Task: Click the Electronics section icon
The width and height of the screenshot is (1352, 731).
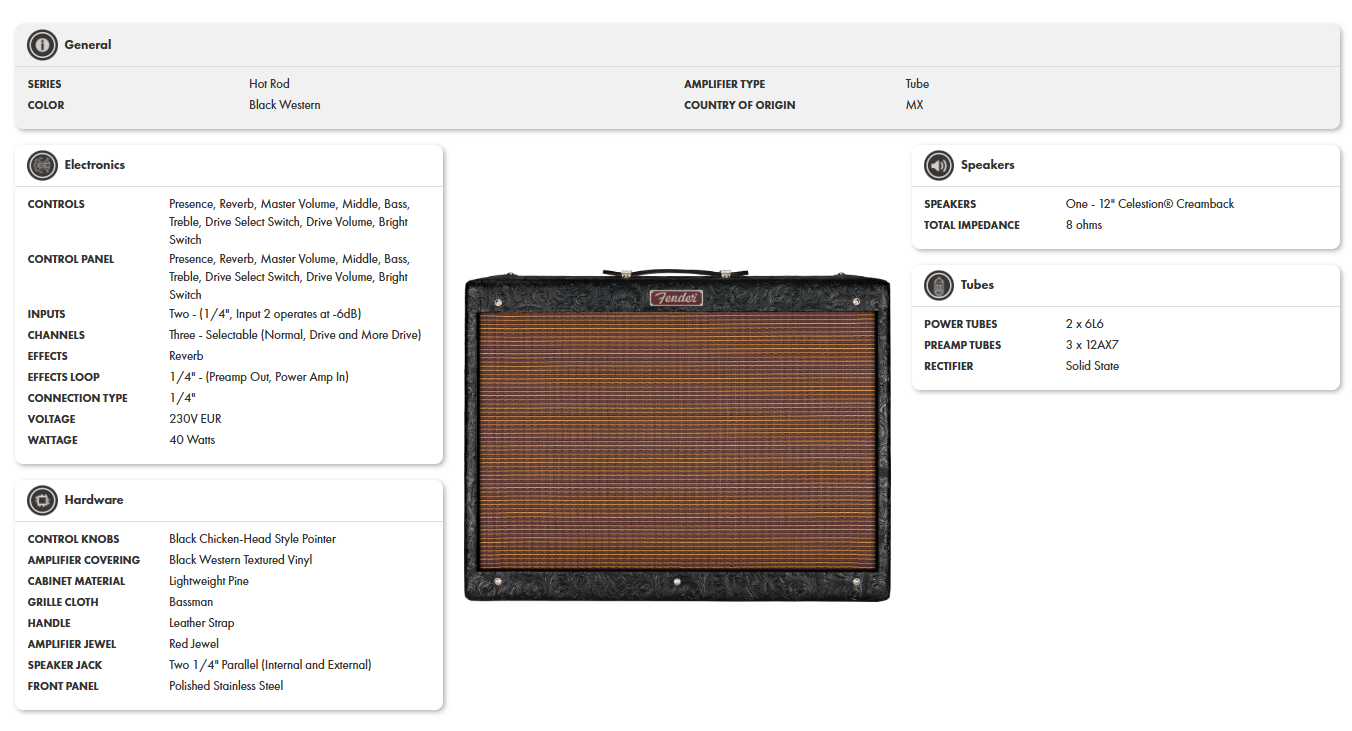Action: 42,165
